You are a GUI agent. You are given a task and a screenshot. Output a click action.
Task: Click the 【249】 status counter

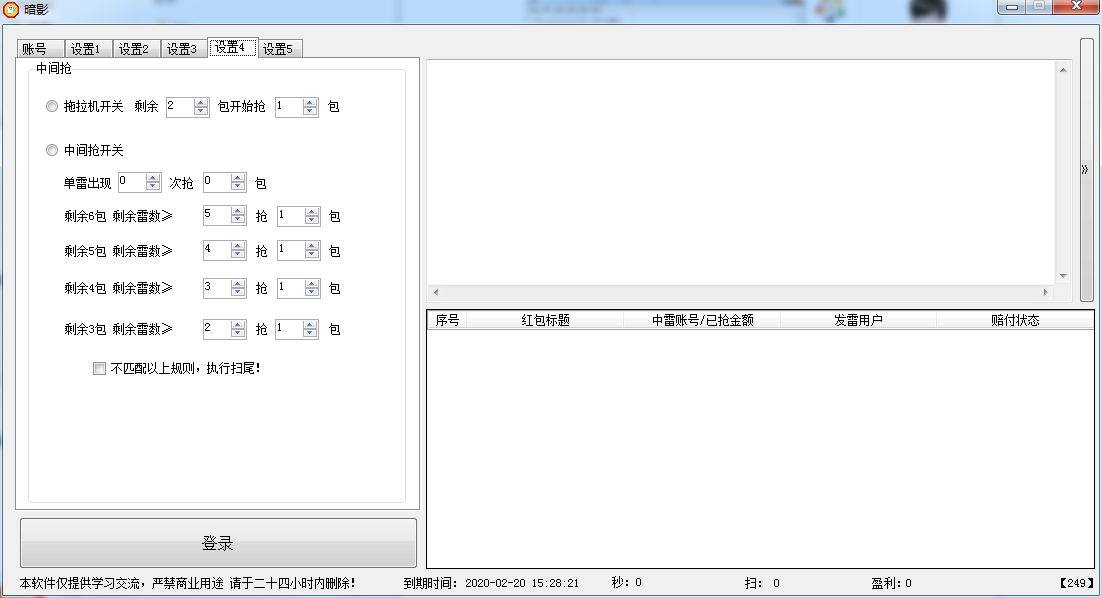pos(1077,583)
